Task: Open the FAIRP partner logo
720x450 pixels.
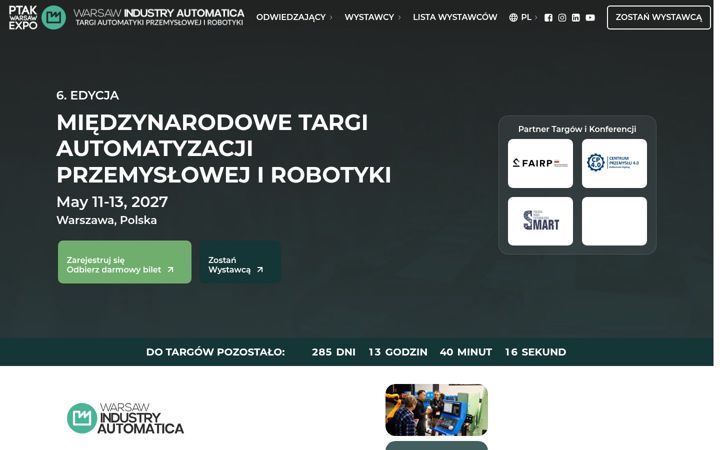Action: pos(540,163)
